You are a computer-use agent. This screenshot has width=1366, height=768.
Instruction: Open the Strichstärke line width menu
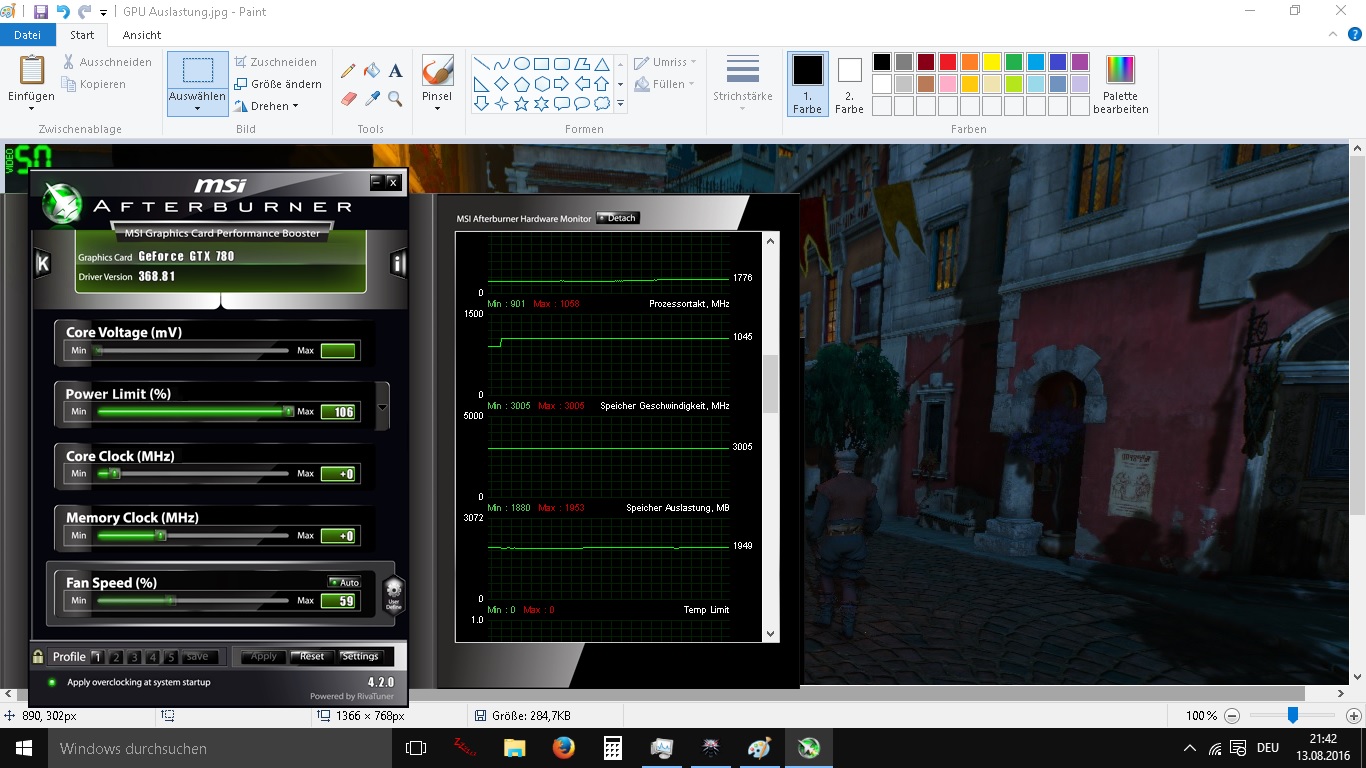tap(742, 83)
